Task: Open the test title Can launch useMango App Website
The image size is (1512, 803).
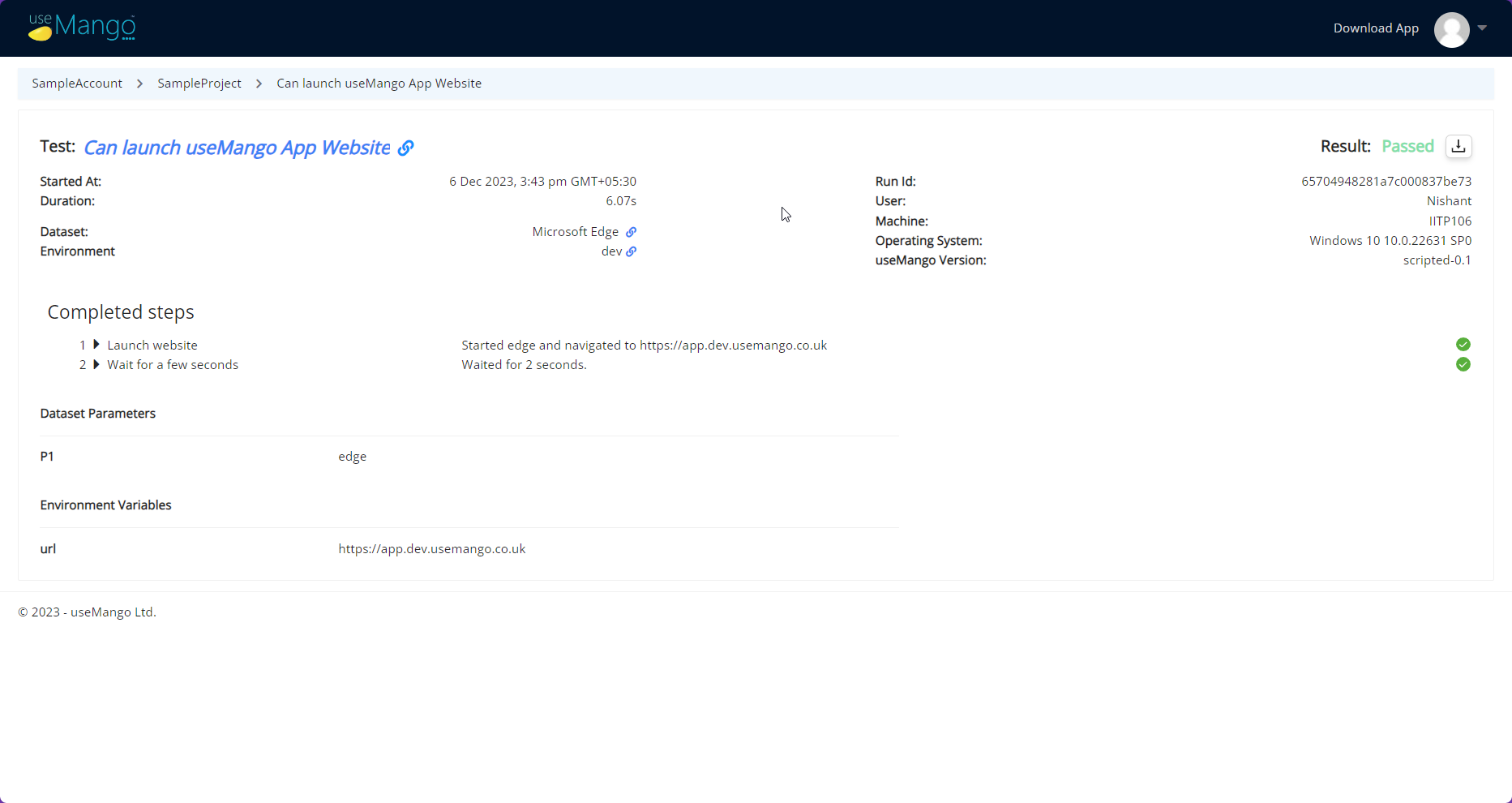Action: (237, 148)
